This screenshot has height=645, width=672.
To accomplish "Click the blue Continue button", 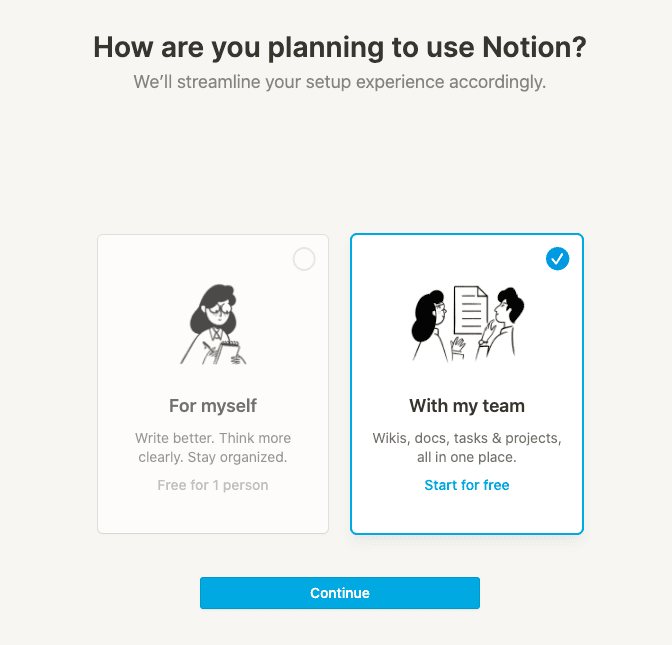I will [340, 593].
